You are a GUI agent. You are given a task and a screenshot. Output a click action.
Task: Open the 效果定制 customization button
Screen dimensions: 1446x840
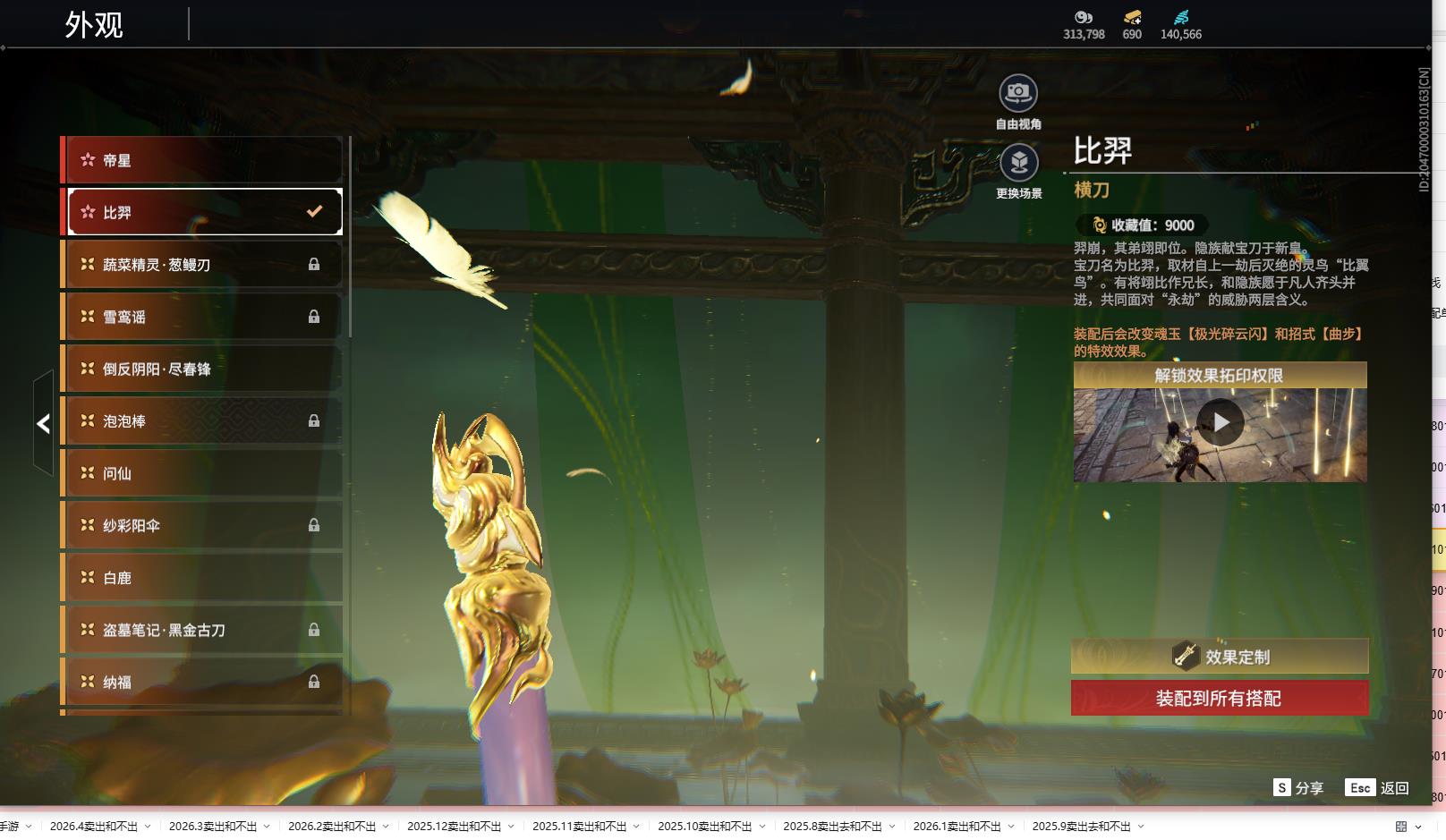[1219, 657]
